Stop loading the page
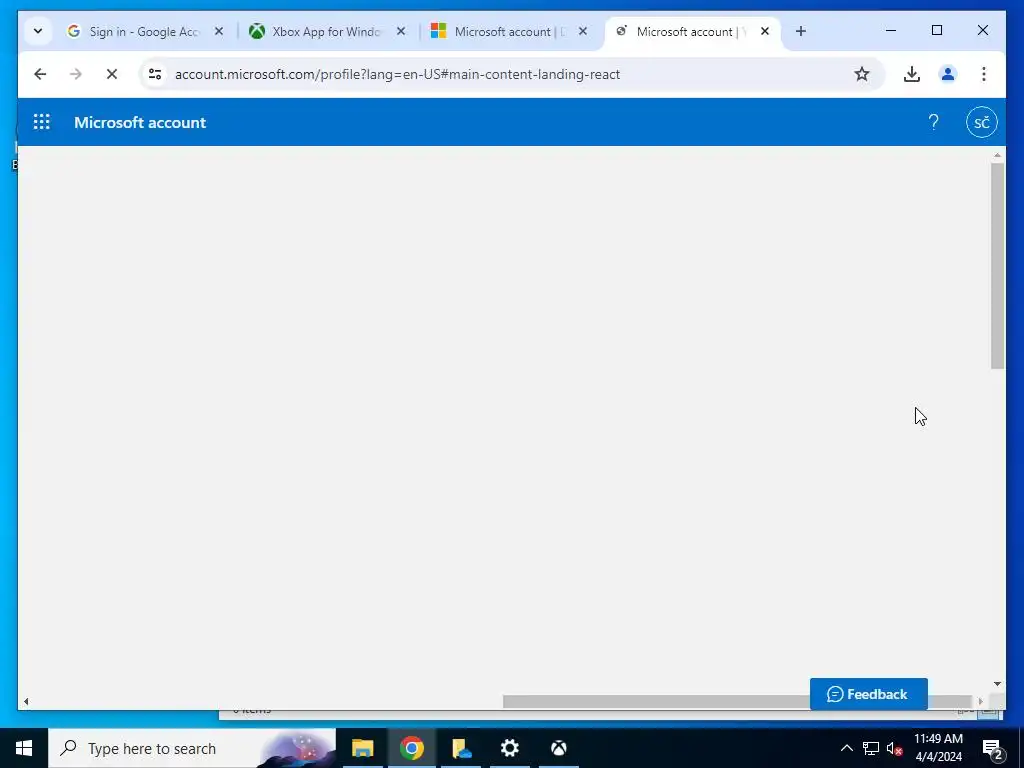 [x=112, y=74]
